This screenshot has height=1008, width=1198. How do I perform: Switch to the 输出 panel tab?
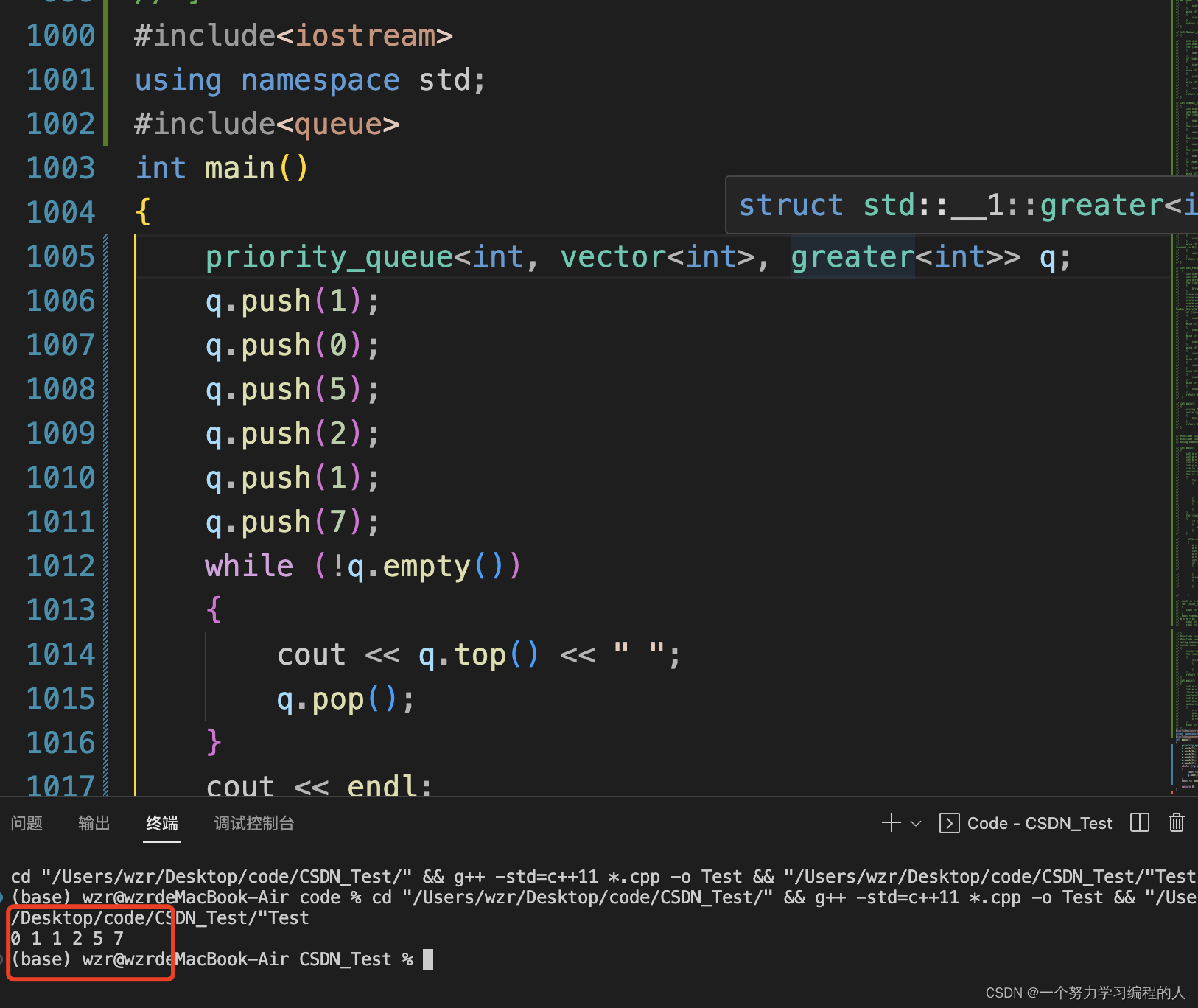(x=94, y=823)
